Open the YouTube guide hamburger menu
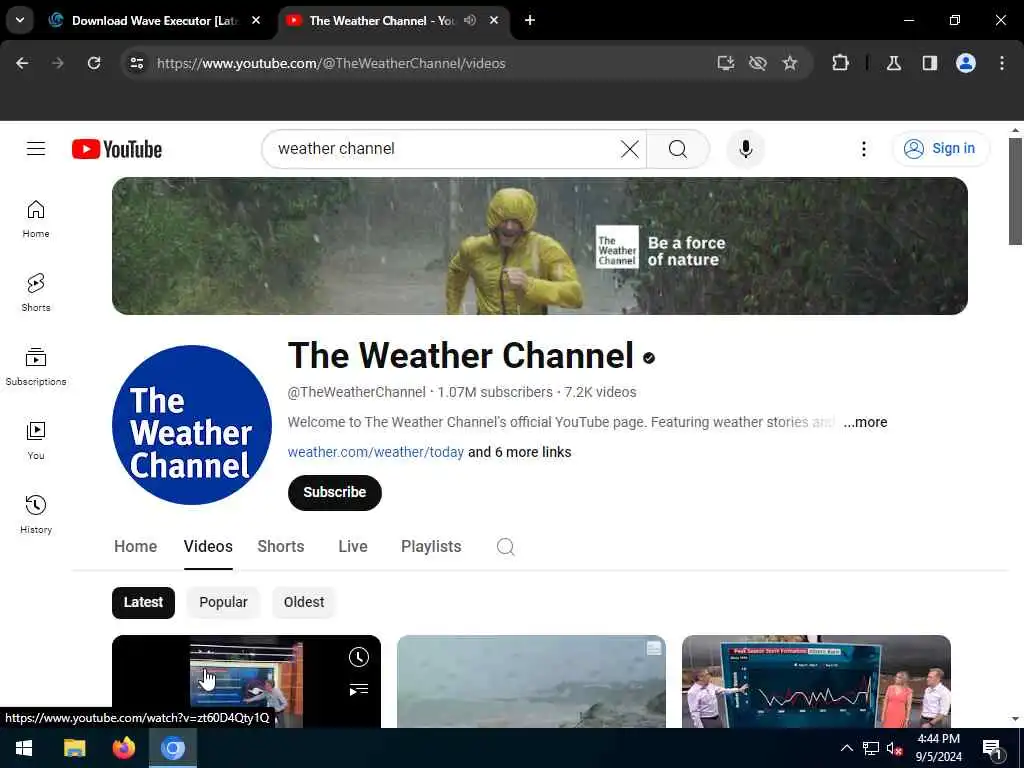The height and width of the screenshot is (768, 1024). pyautogui.click(x=36, y=149)
